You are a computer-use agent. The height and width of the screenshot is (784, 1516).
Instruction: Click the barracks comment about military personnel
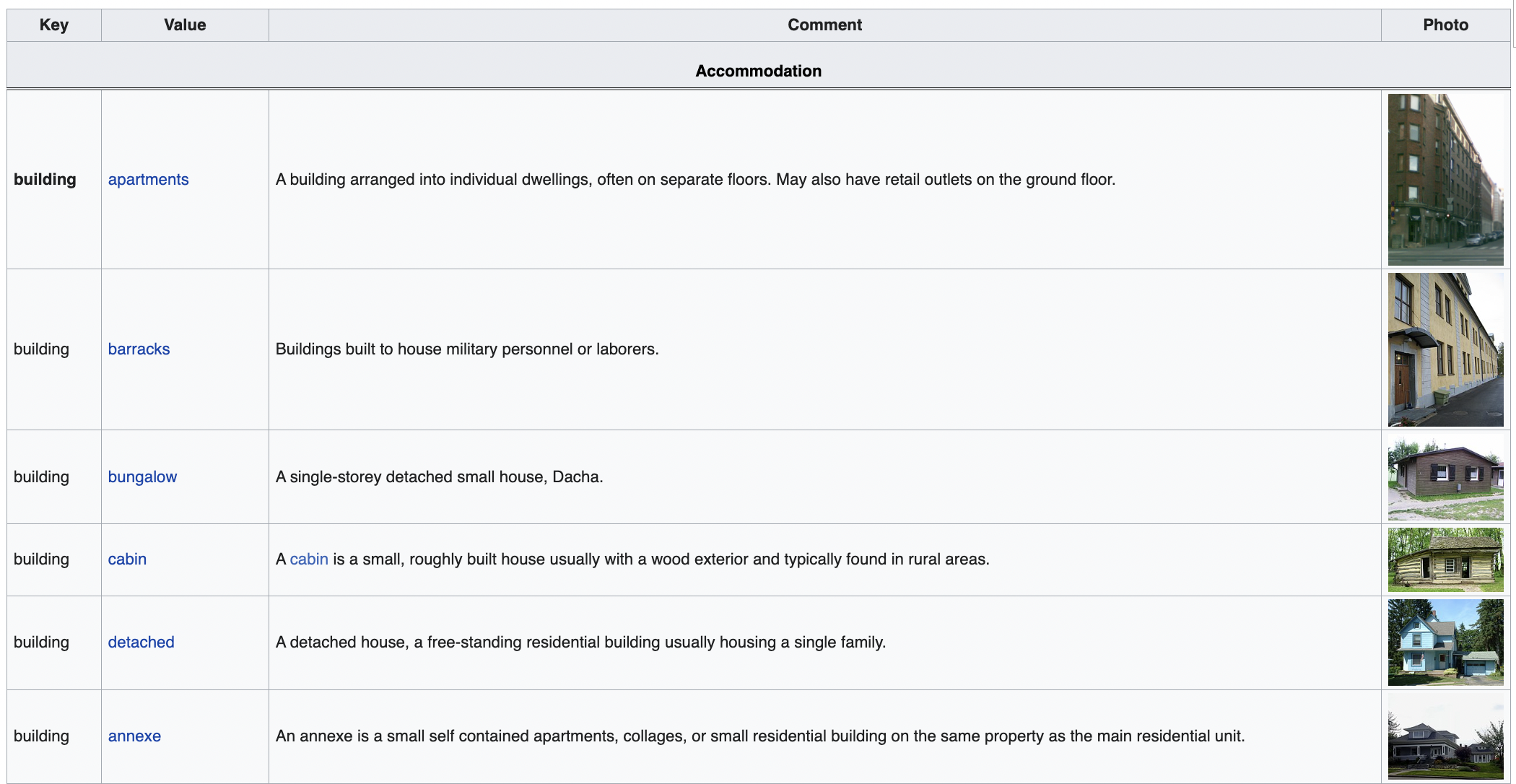467,349
